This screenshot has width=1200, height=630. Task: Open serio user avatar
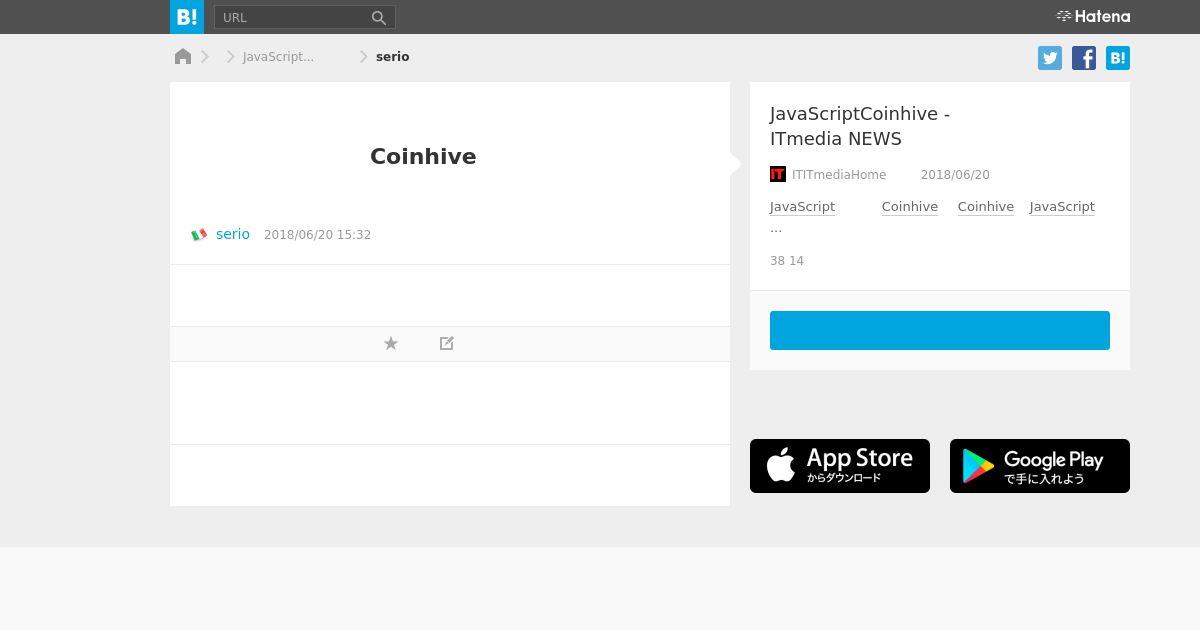(199, 234)
